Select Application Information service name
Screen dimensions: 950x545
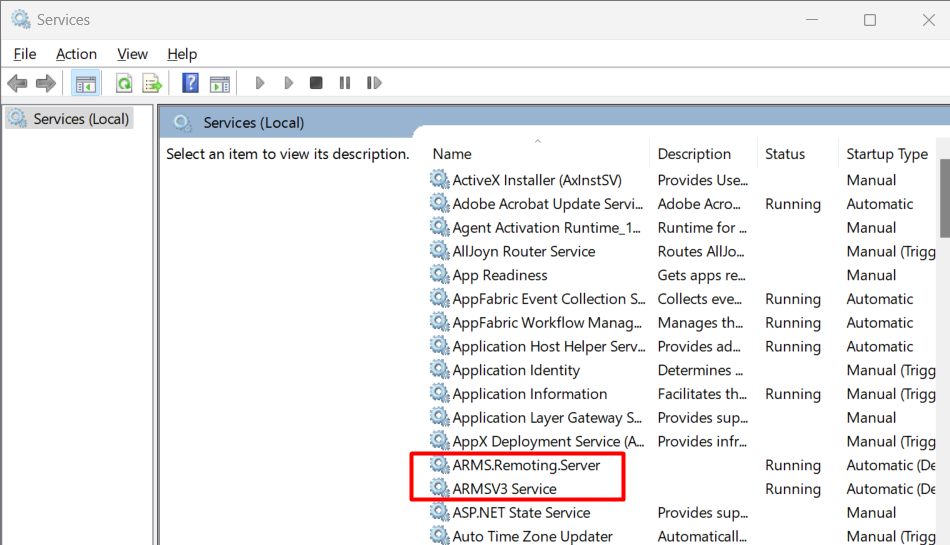click(x=530, y=394)
